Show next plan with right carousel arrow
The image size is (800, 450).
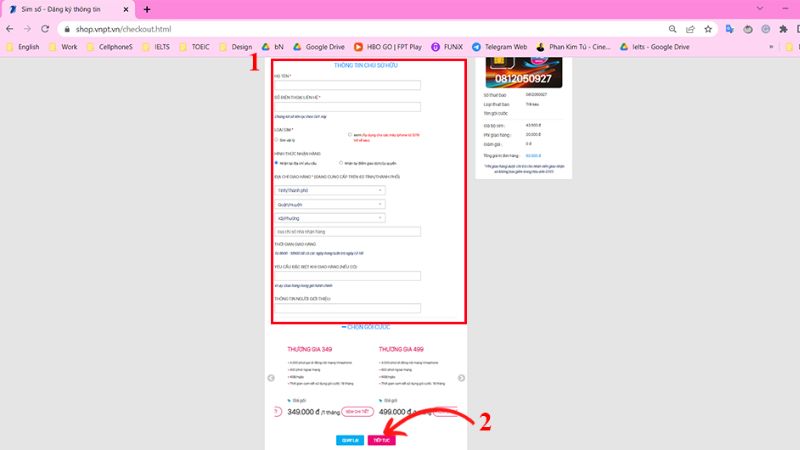pos(461,378)
